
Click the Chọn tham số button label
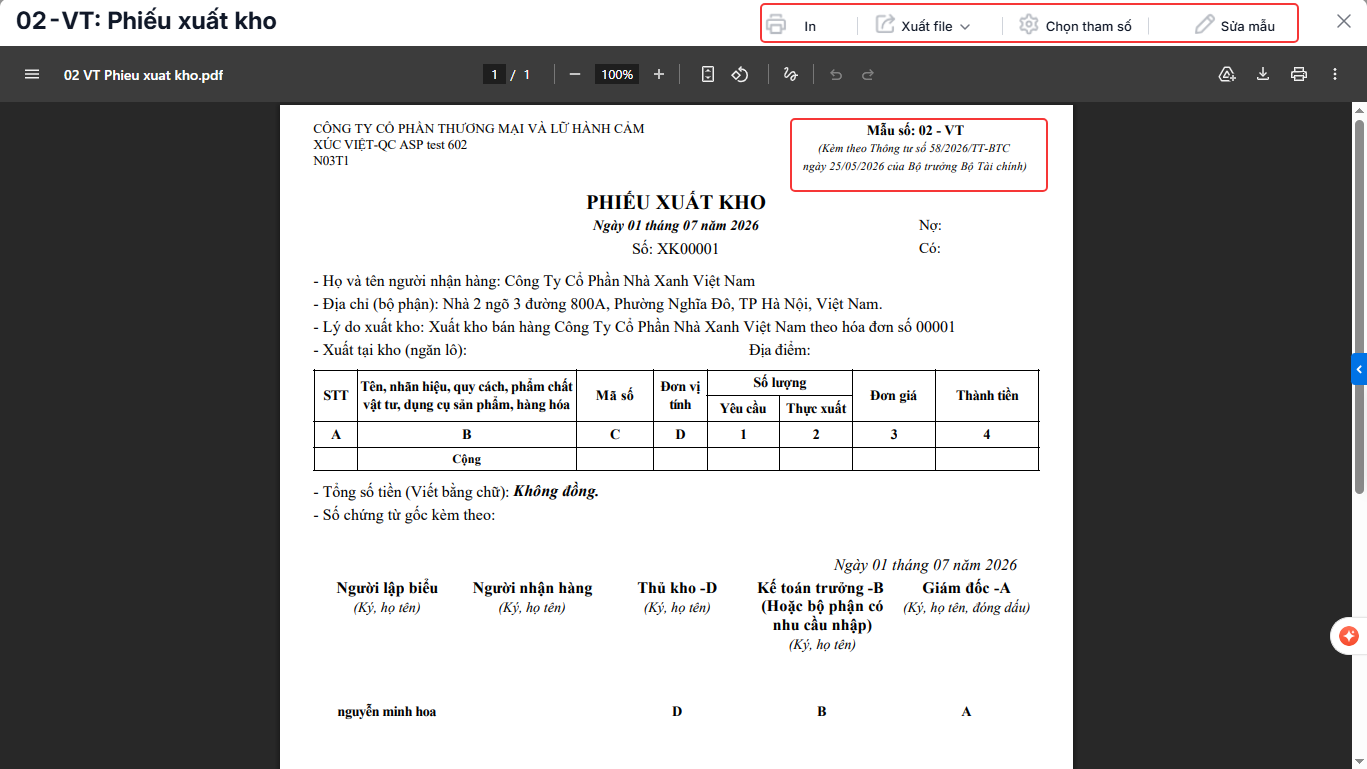point(1089,26)
